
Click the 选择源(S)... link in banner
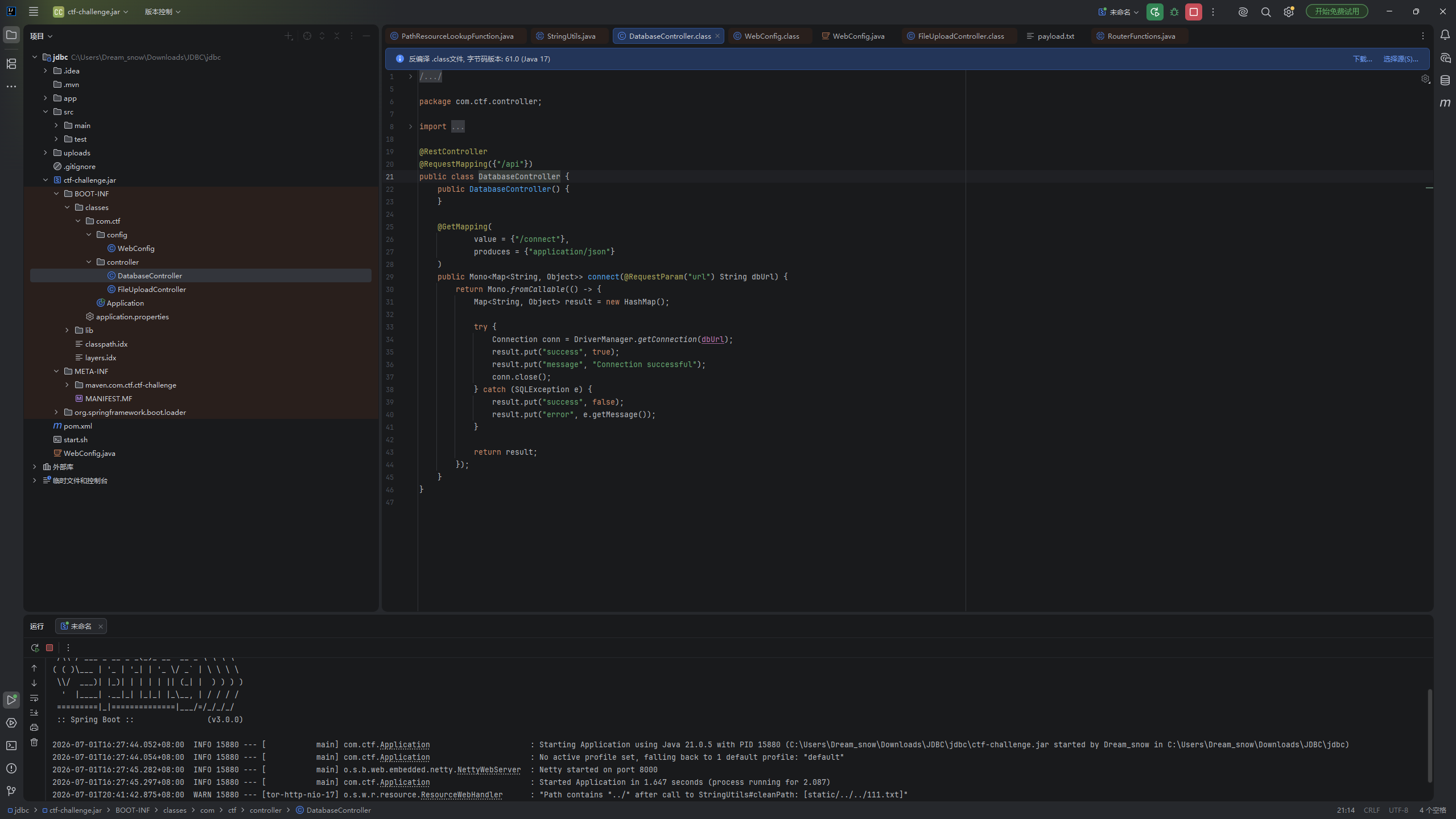[x=1401, y=59]
